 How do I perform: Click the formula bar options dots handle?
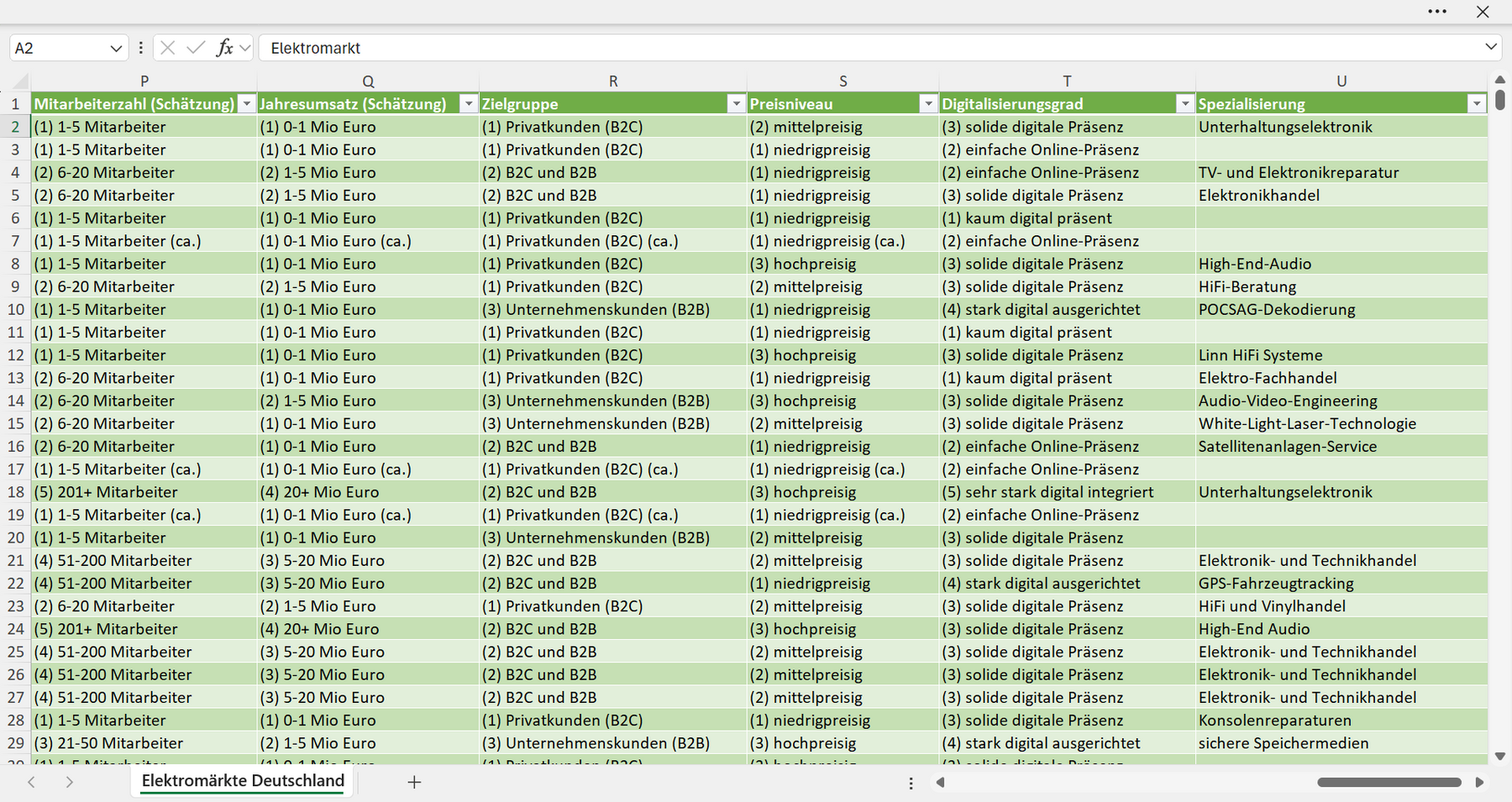(140, 48)
